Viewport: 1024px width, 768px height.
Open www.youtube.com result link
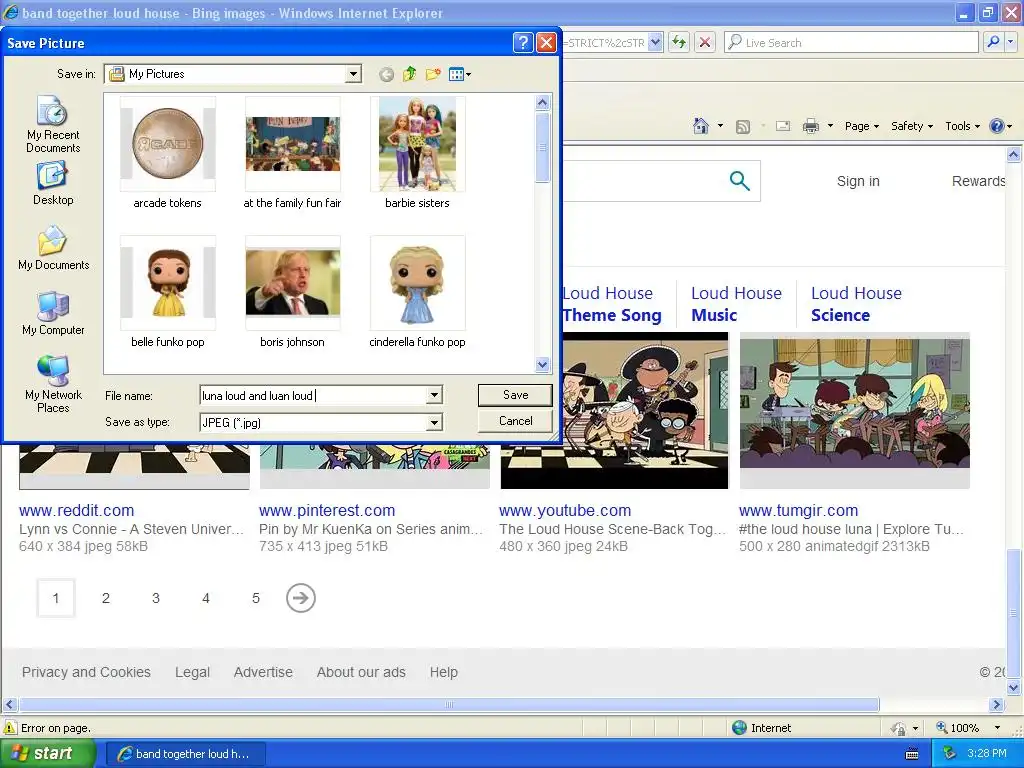point(565,510)
